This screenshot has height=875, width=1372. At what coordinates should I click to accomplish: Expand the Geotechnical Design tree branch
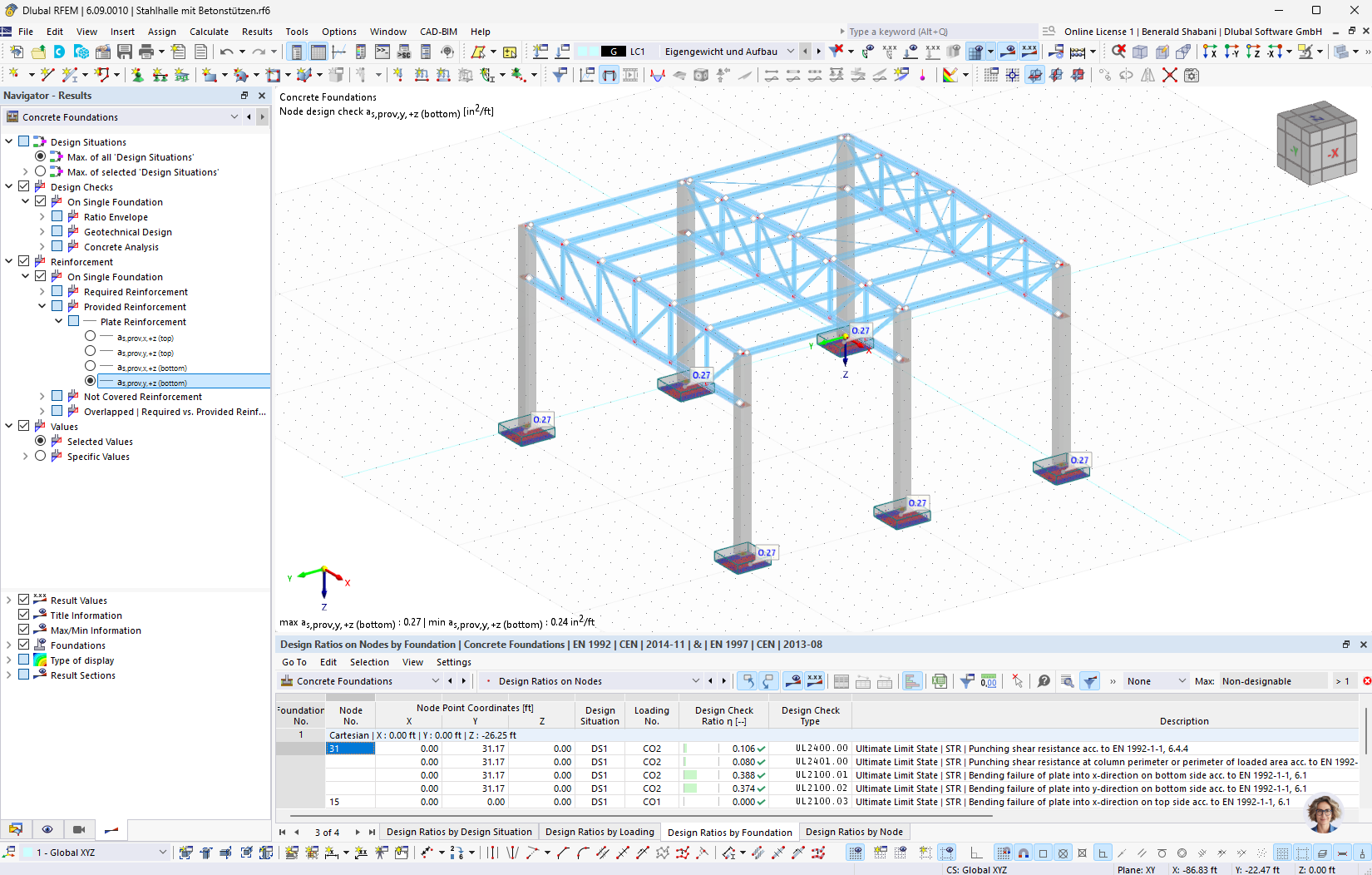41,231
